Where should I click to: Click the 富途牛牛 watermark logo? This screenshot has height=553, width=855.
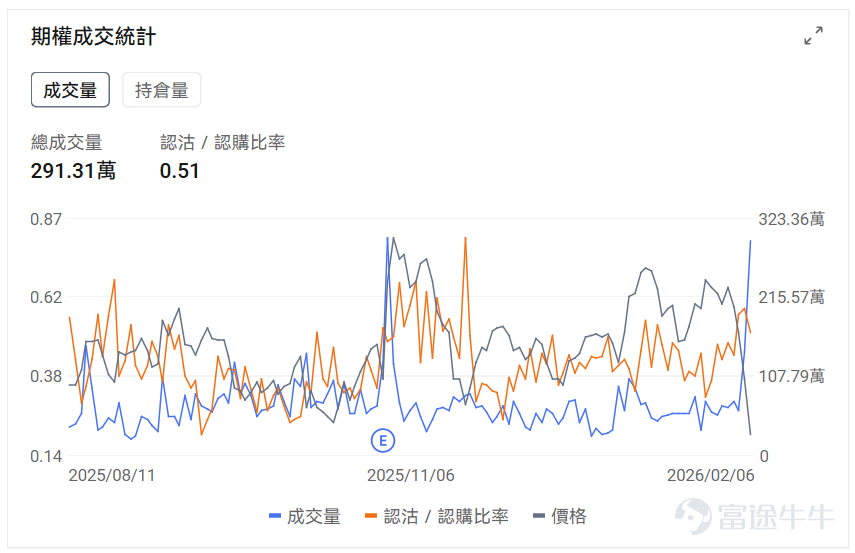coord(755,516)
